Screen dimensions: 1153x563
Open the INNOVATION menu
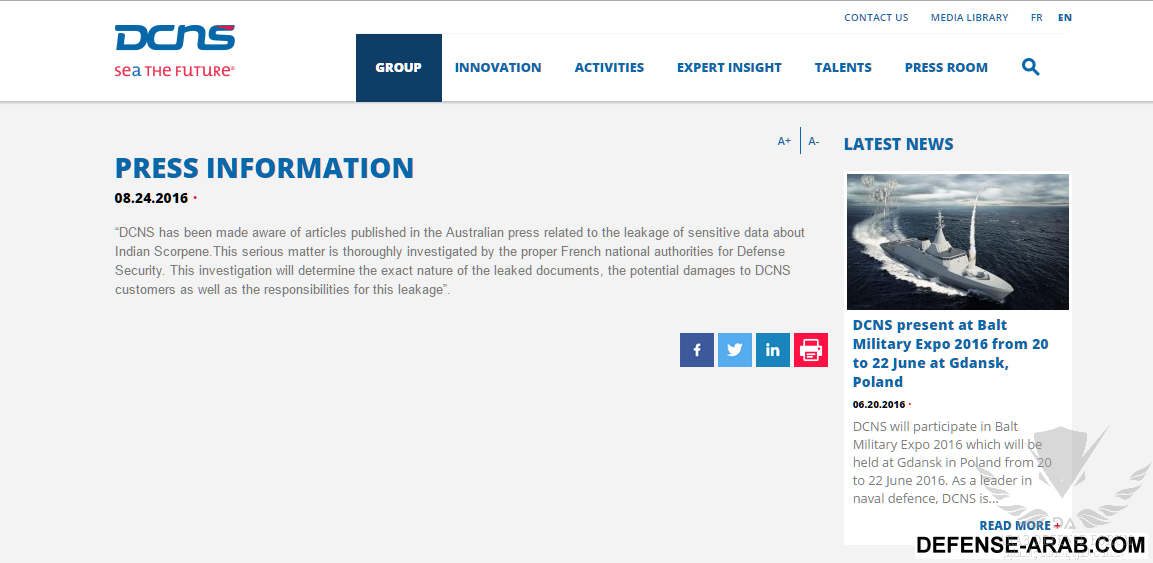498,68
